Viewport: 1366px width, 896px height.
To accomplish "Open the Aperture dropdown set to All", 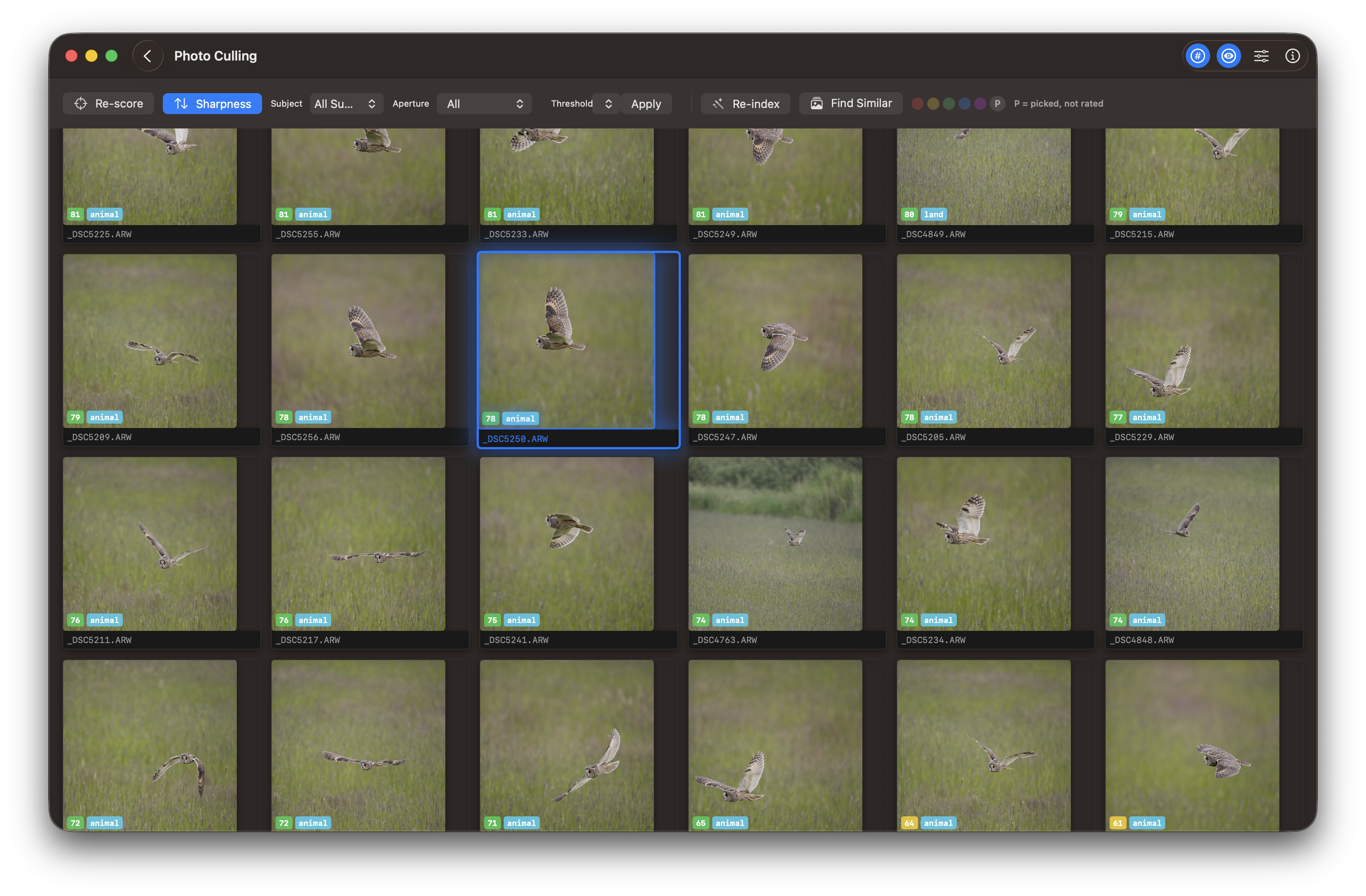I will (484, 103).
